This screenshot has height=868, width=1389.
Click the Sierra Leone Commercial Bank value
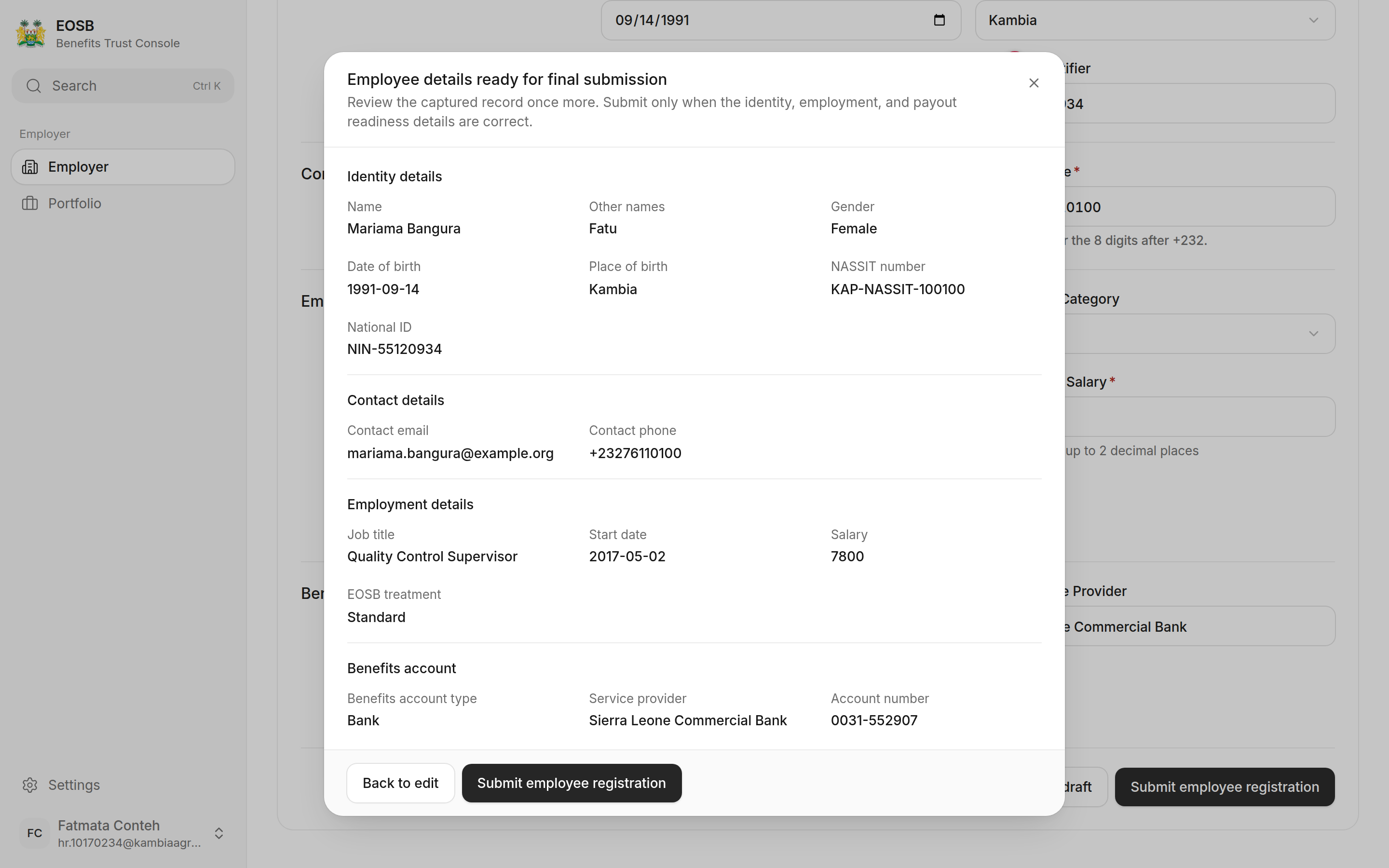click(688, 720)
